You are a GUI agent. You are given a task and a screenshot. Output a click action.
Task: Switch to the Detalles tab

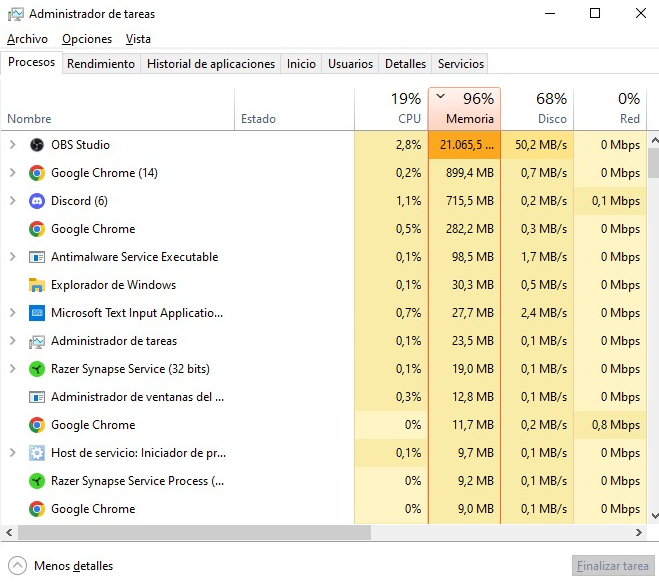405,64
